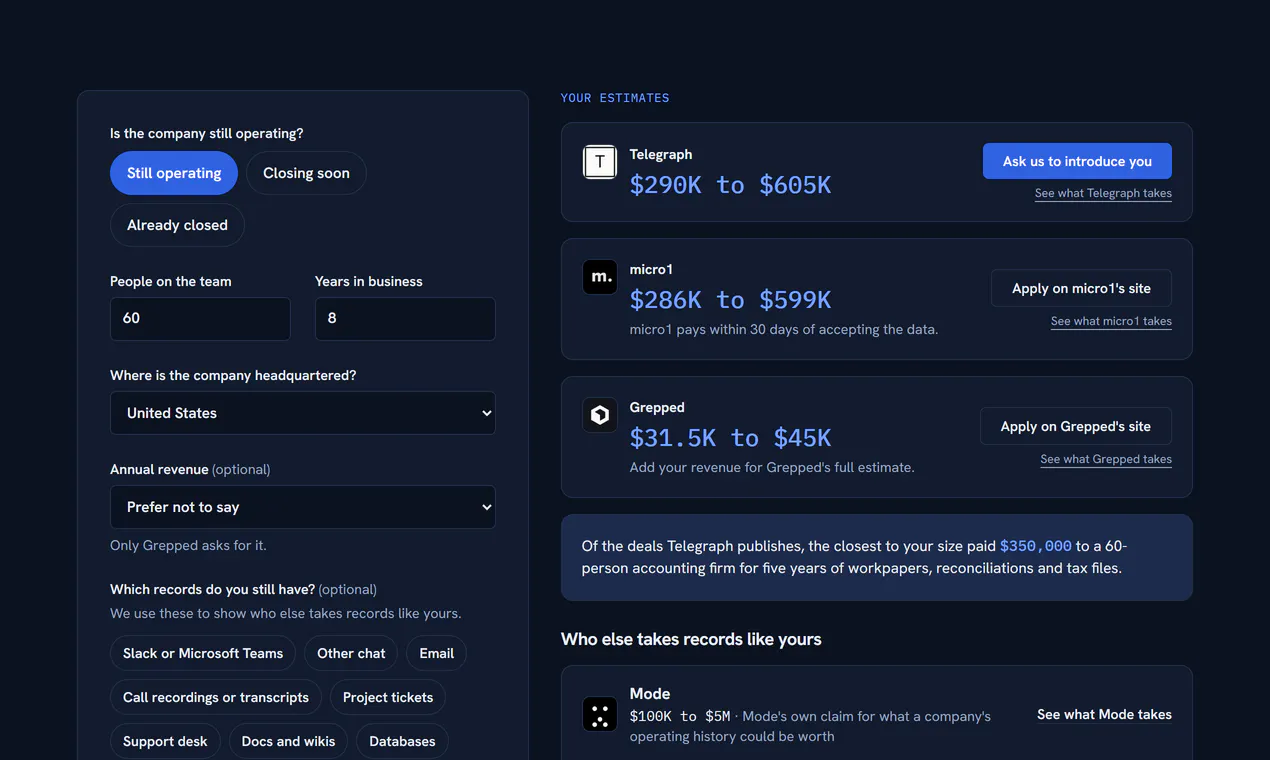This screenshot has width=1270, height=760.
Task: Click the YOUR ESTIMATES heading
Action: pos(615,98)
